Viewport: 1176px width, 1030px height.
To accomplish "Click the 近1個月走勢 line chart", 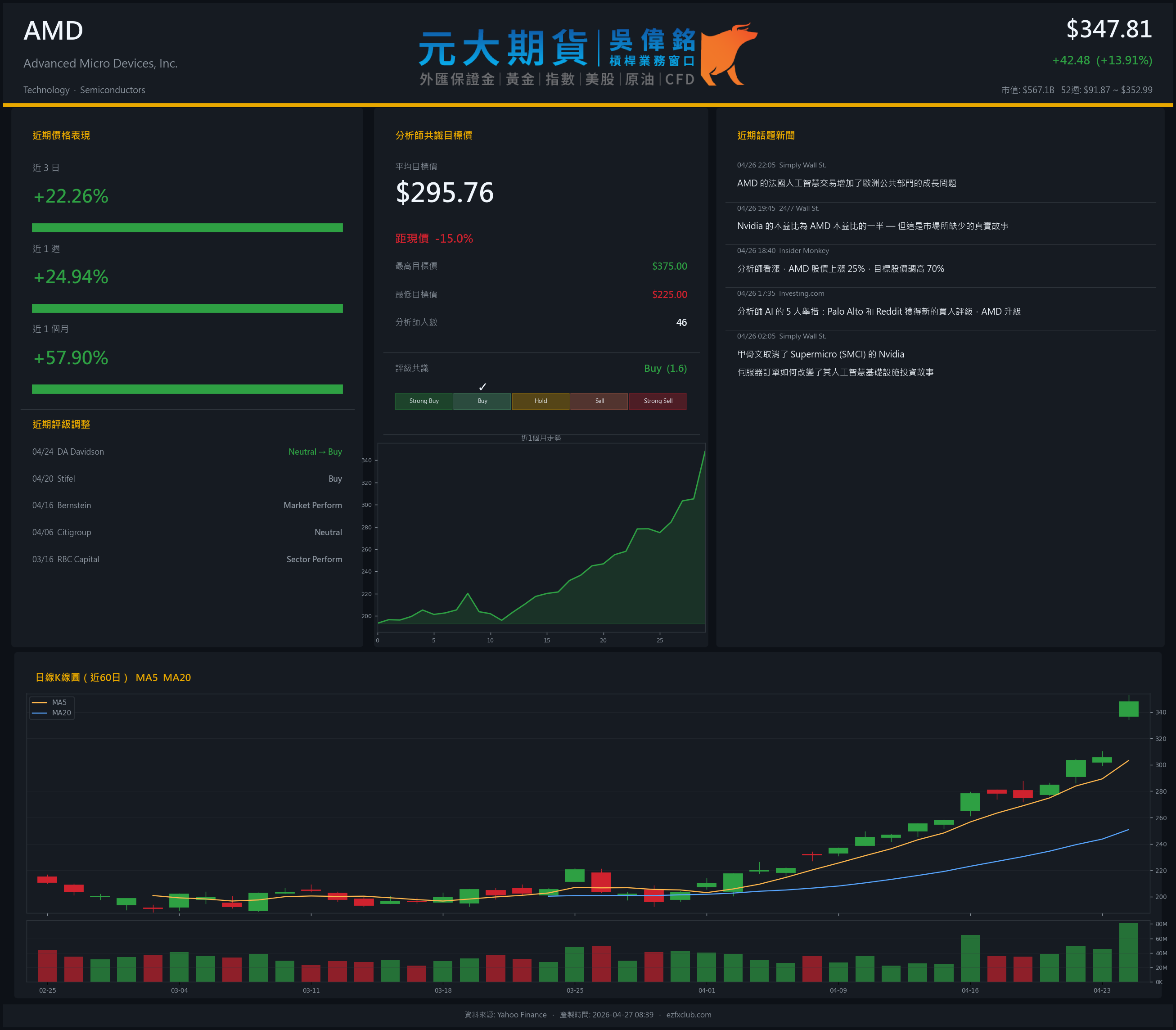I will 541,538.
